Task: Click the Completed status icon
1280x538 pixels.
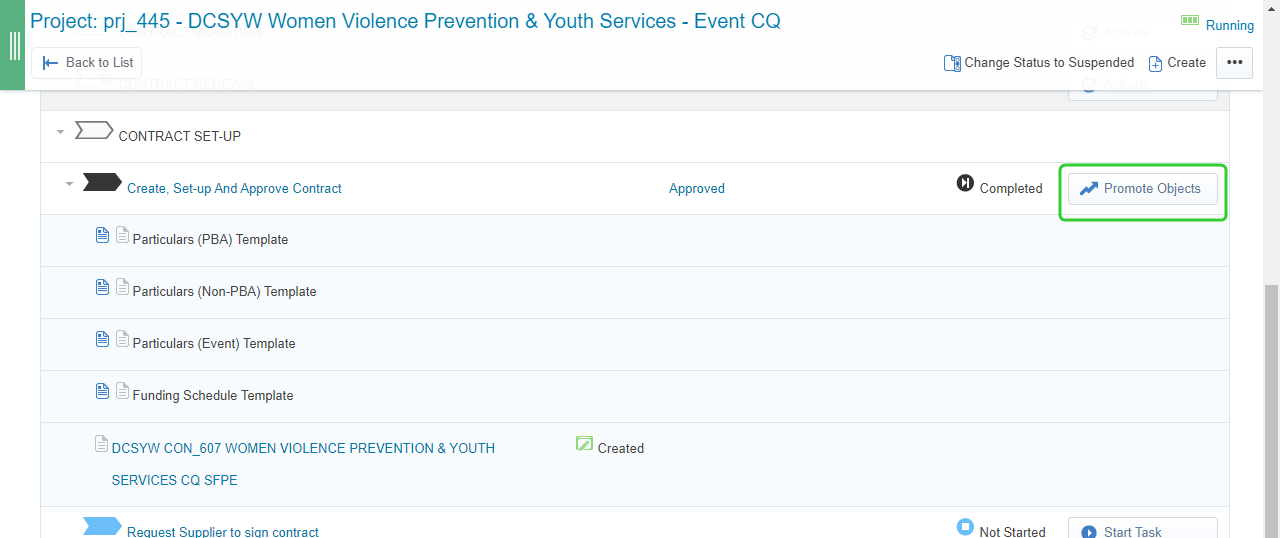Action: (965, 182)
